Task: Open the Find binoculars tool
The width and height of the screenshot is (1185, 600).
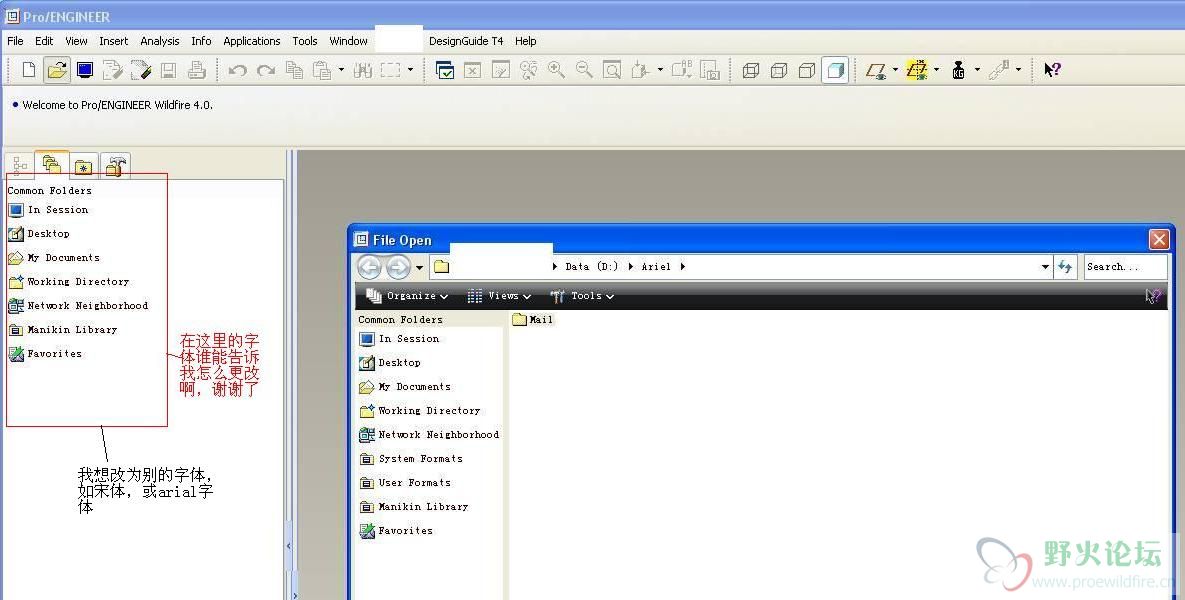Action: (x=362, y=70)
